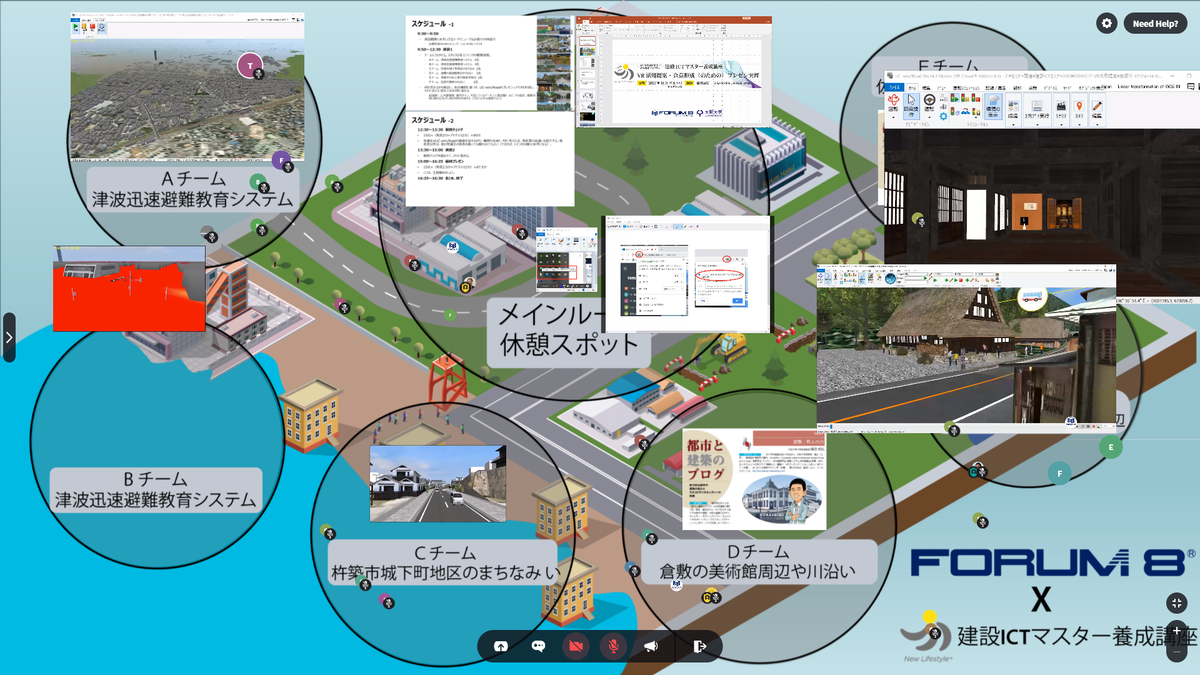The width and height of the screenshot is (1200, 675).
Task: Select the purple F participant avatar
Action: pyautogui.click(x=281, y=159)
